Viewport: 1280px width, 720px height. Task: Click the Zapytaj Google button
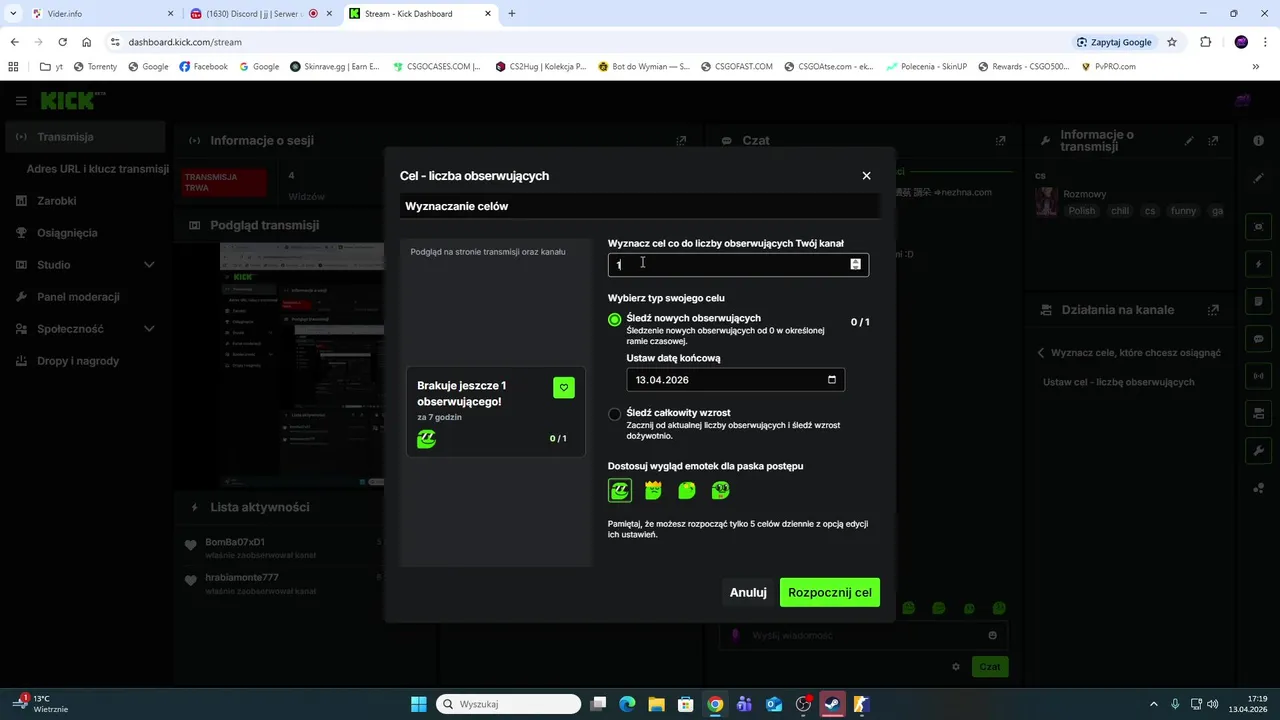coord(1114,42)
